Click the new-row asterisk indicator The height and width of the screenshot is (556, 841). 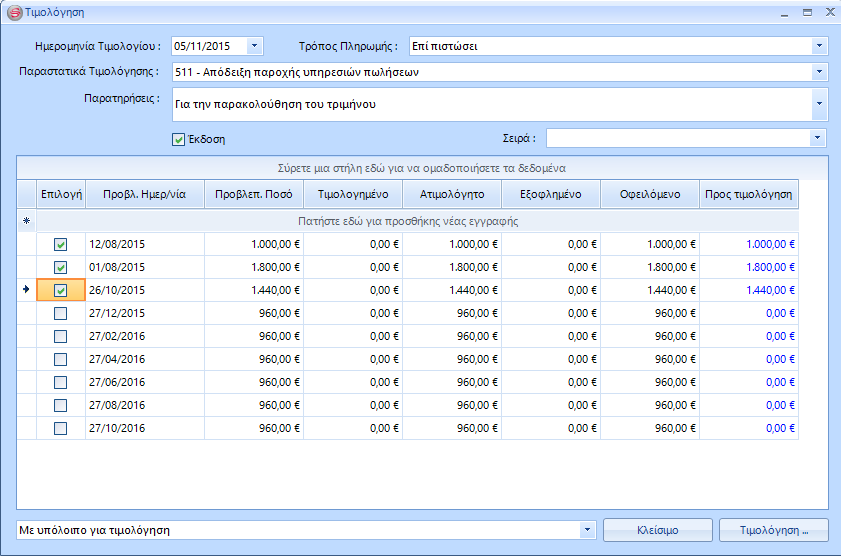[26, 221]
